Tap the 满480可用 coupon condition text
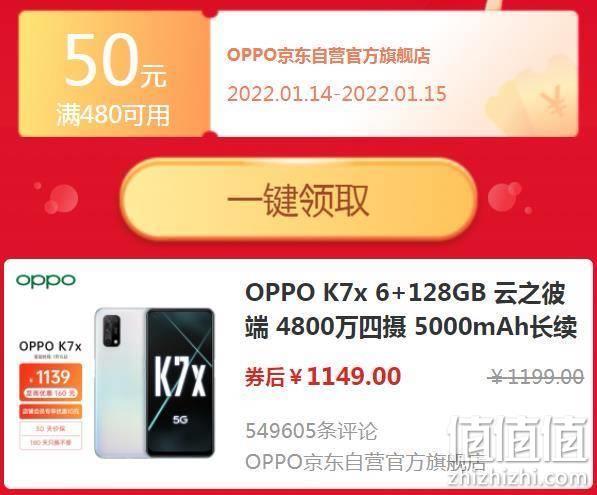597x495 pixels. click(x=113, y=115)
